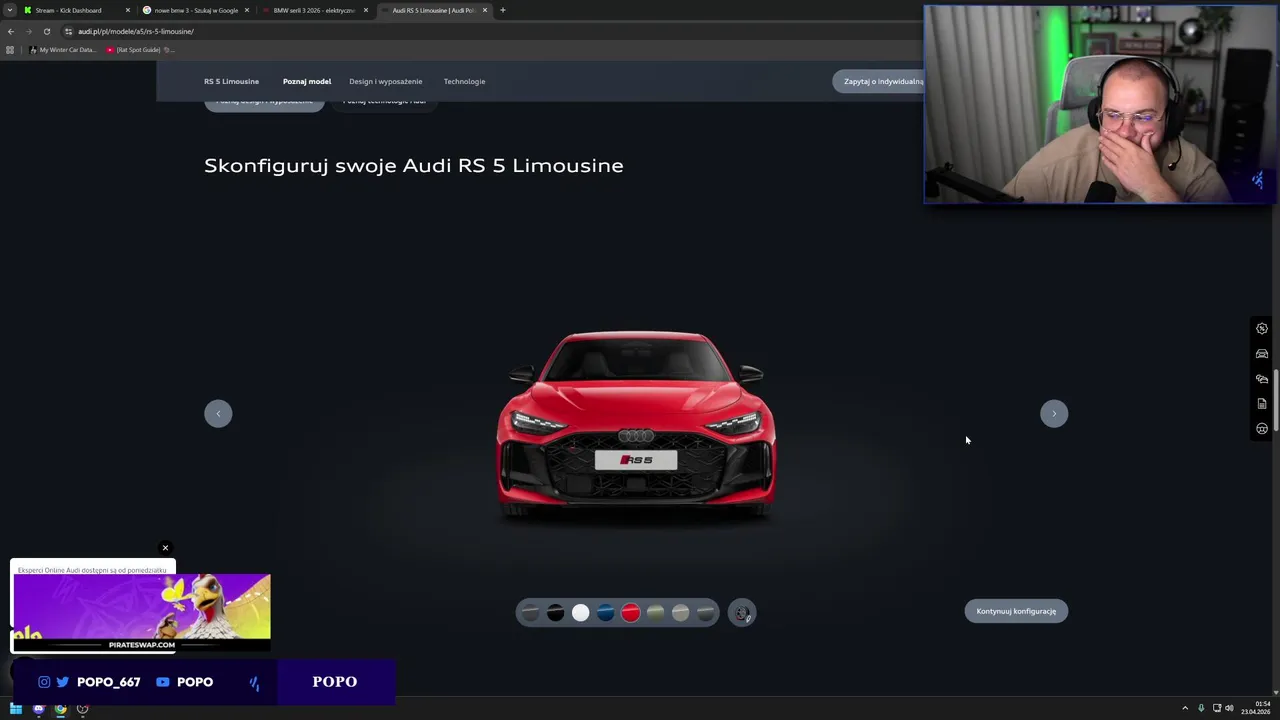The height and width of the screenshot is (720, 1280).
Task: Select the olive green paint color
Action: coord(655,613)
